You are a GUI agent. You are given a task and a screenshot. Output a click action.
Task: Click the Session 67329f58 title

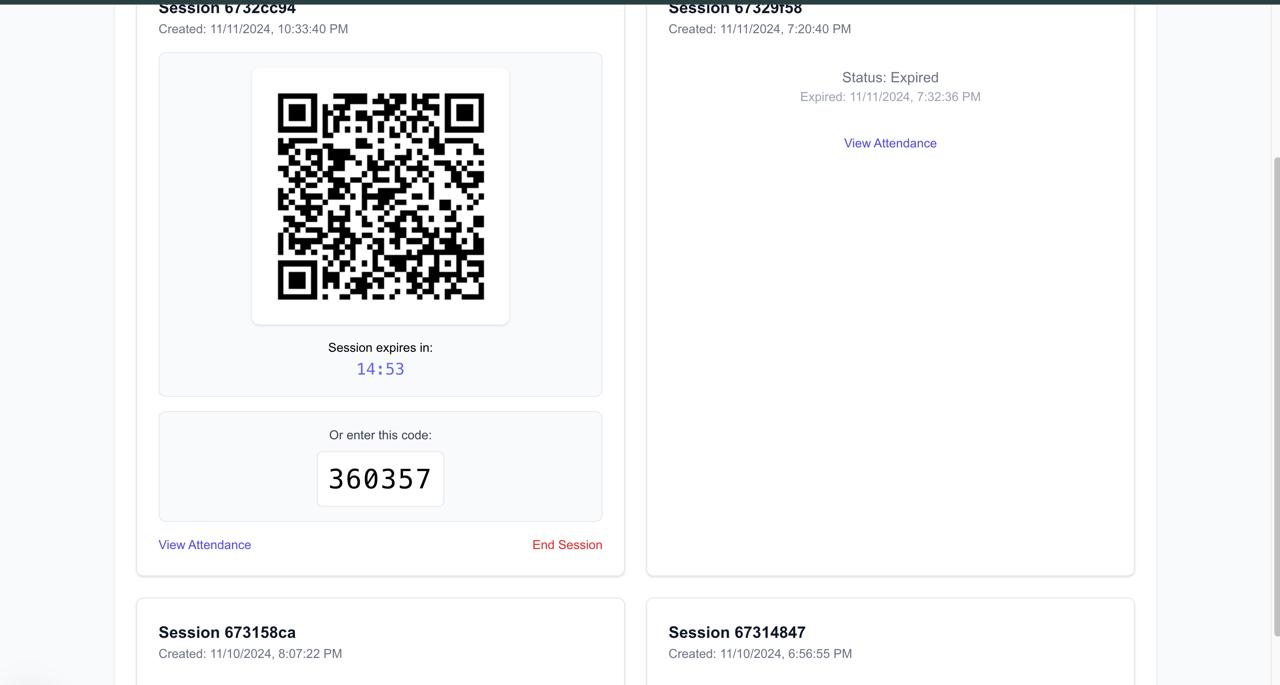[x=735, y=9]
